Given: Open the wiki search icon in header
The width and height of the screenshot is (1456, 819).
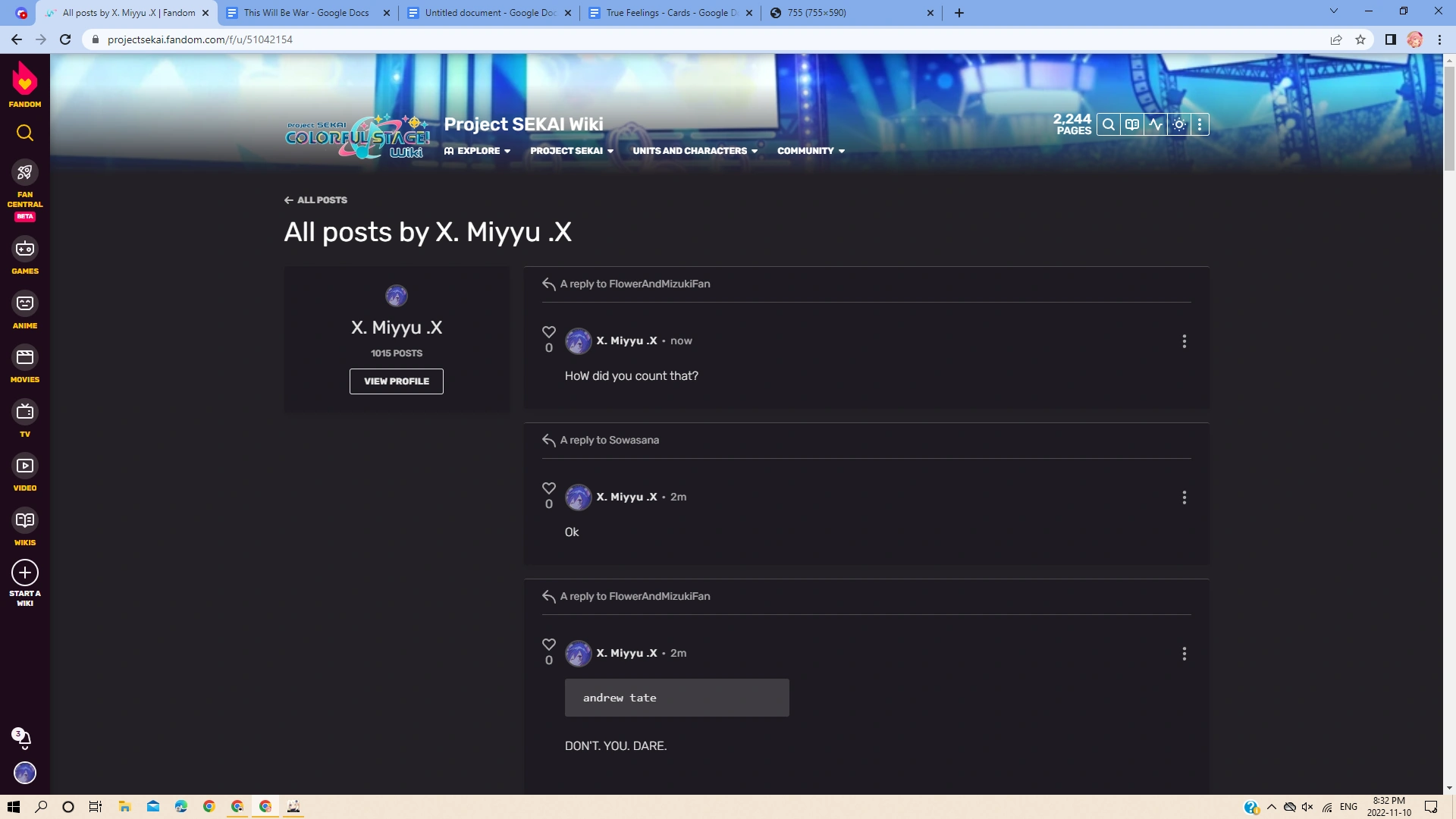Looking at the screenshot, I should pos(1108,125).
